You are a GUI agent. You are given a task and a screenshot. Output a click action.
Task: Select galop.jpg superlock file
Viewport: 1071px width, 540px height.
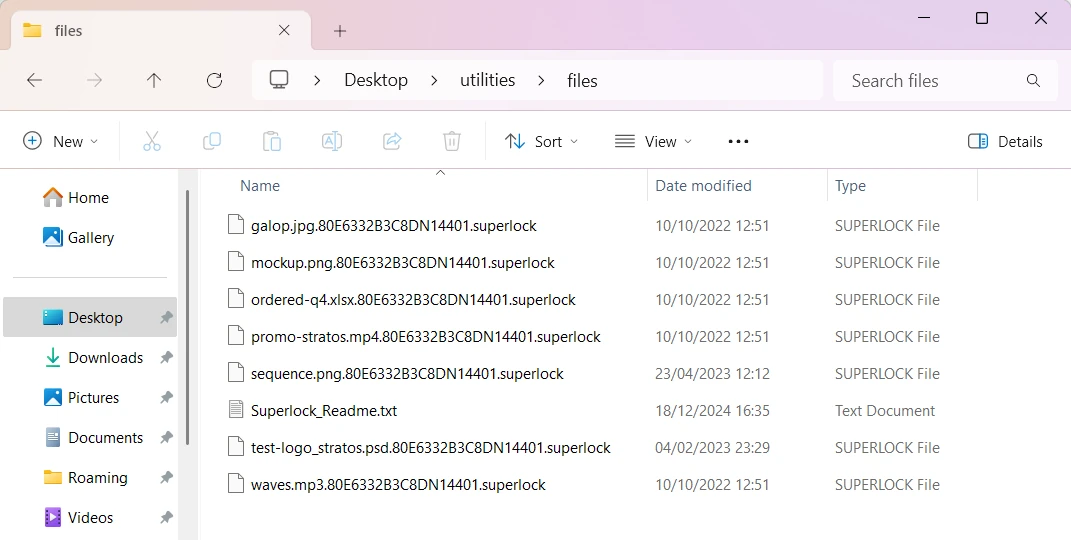pyautogui.click(x=393, y=226)
